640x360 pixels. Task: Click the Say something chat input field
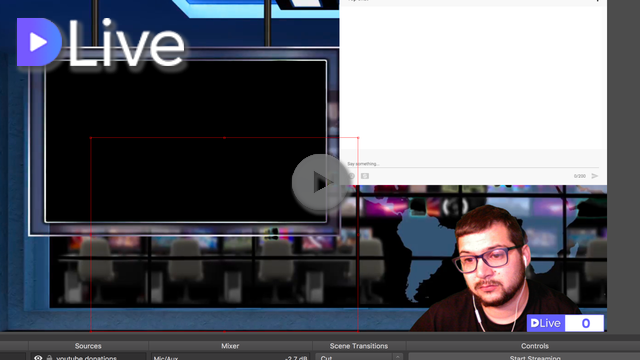473,164
